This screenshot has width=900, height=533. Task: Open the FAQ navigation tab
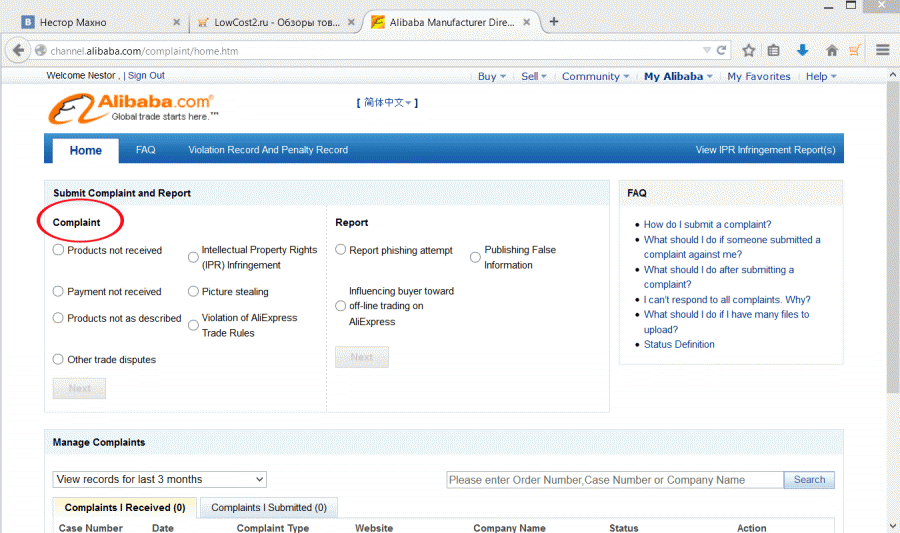146,150
